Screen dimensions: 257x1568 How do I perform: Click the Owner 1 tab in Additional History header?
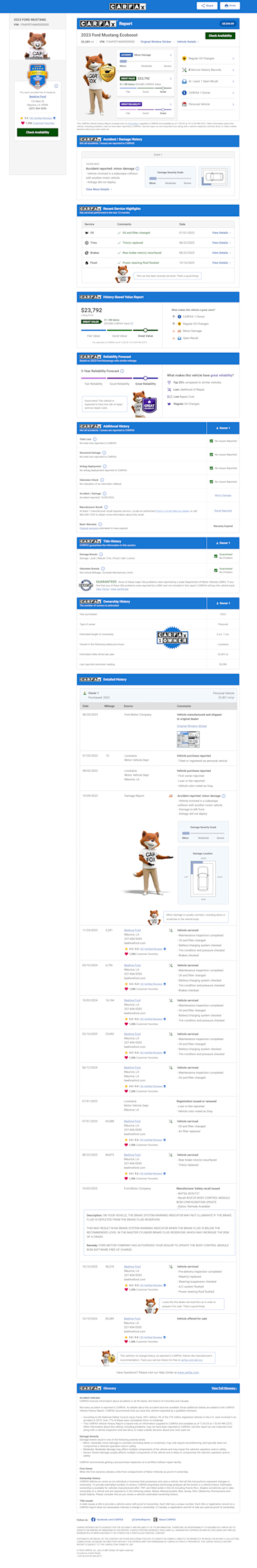coord(223,427)
